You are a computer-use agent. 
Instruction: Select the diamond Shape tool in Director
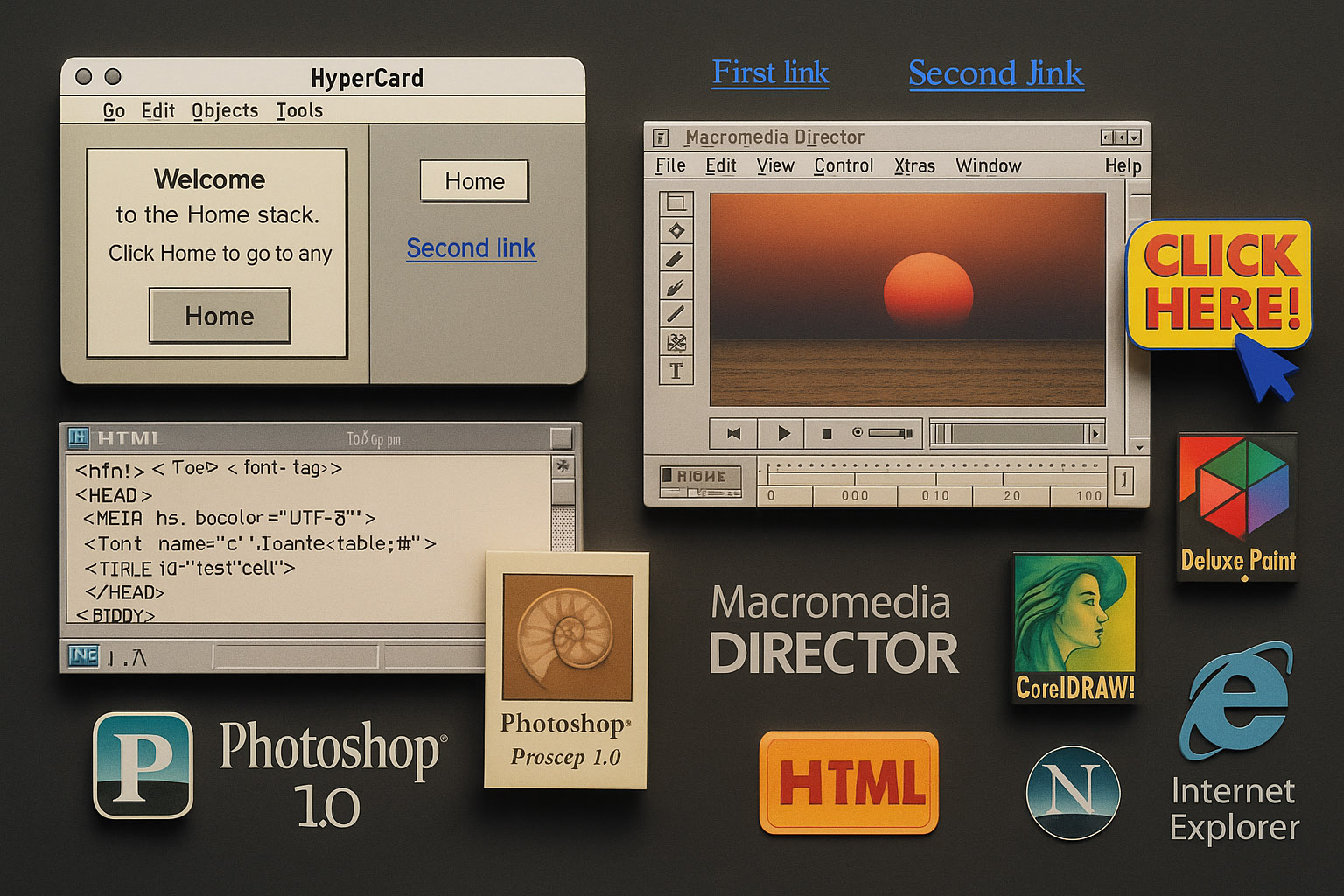[x=676, y=228]
